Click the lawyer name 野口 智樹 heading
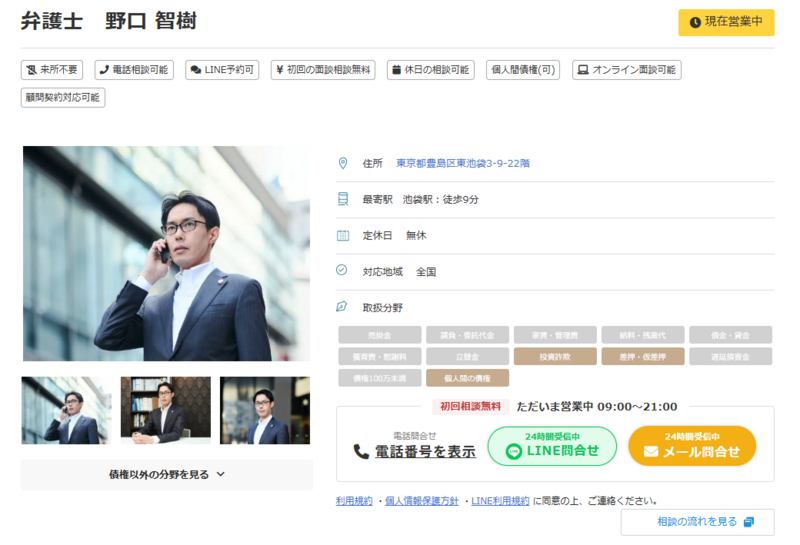The image size is (800, 545). [151, 21]
